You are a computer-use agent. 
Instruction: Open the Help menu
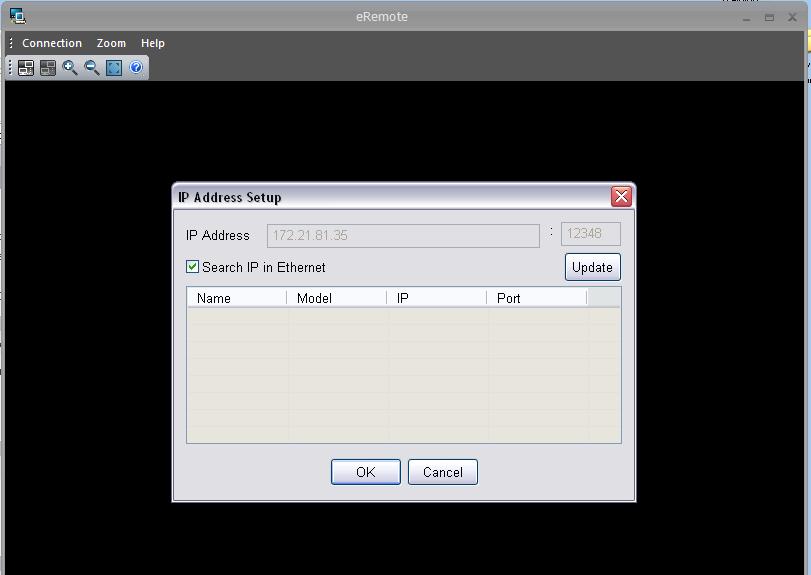pyautogui.click(x=153, y=43)
